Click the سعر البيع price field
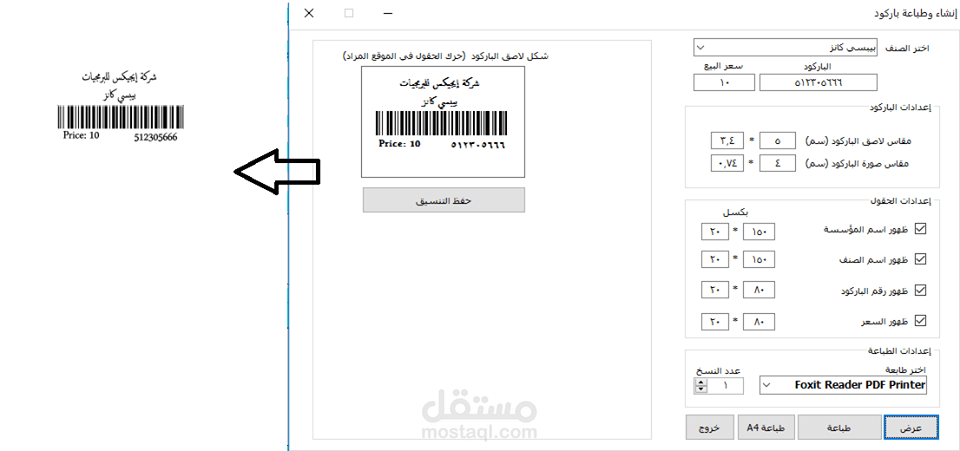The image size is (960, 451). click(x=724, y=83)
